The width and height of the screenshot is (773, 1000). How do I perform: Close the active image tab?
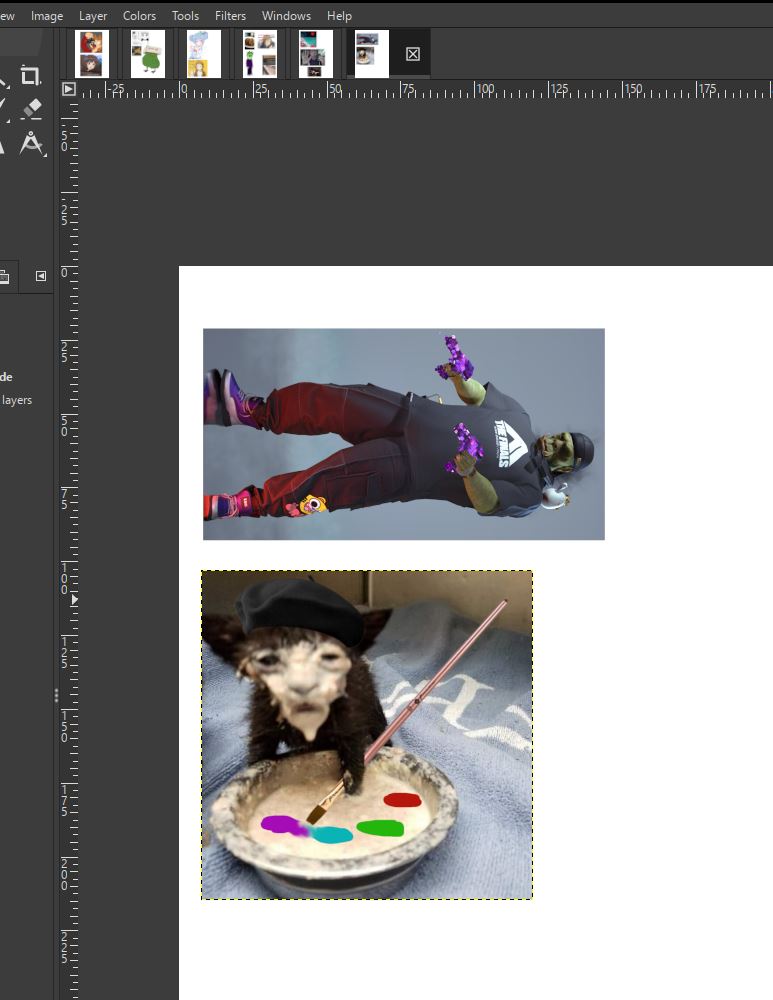tap(413, 54)
